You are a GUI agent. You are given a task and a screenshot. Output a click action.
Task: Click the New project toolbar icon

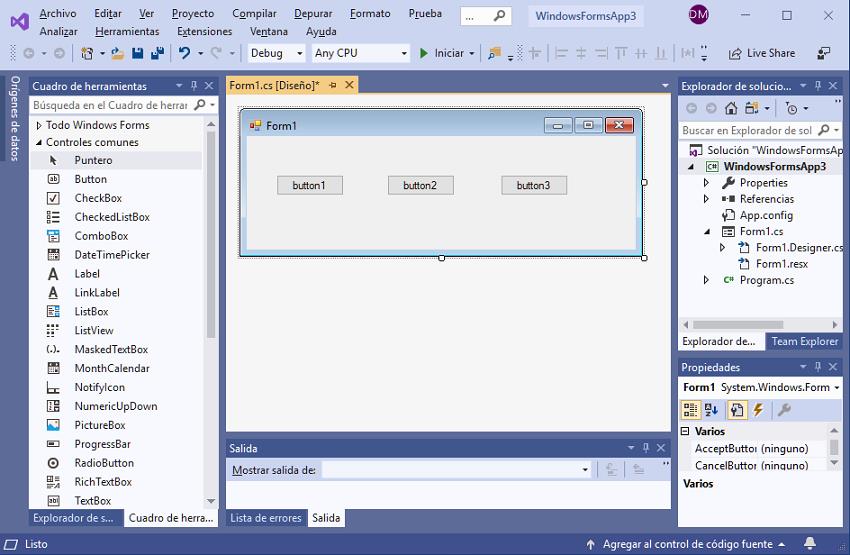(x=87, y=53)
